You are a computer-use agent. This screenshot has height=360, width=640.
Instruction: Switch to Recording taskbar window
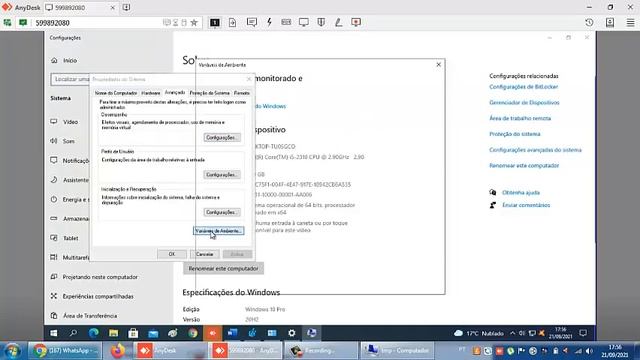point(321,351)
